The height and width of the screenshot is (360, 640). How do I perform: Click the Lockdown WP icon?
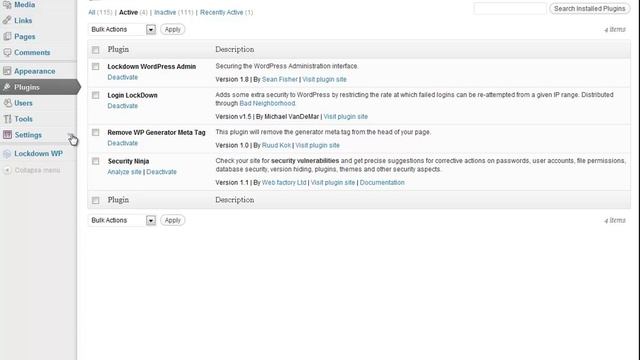click(7, 153)
